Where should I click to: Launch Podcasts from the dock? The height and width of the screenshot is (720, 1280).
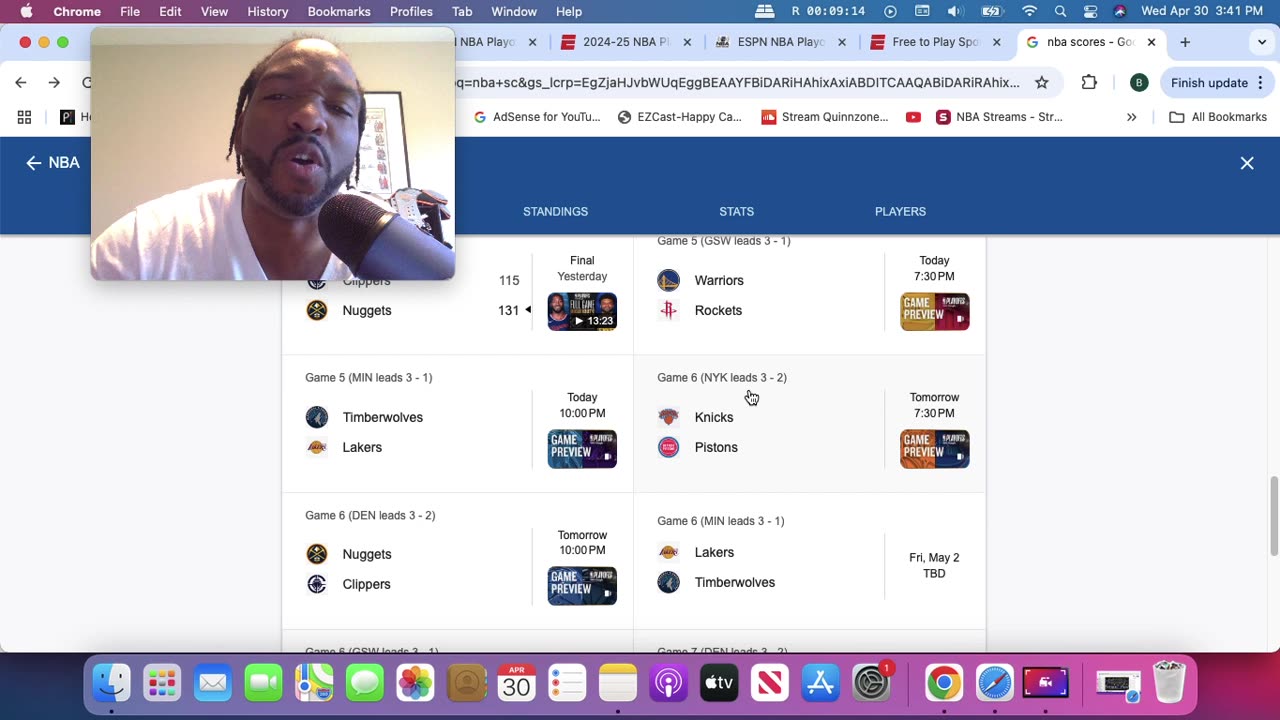coord(668,683)
